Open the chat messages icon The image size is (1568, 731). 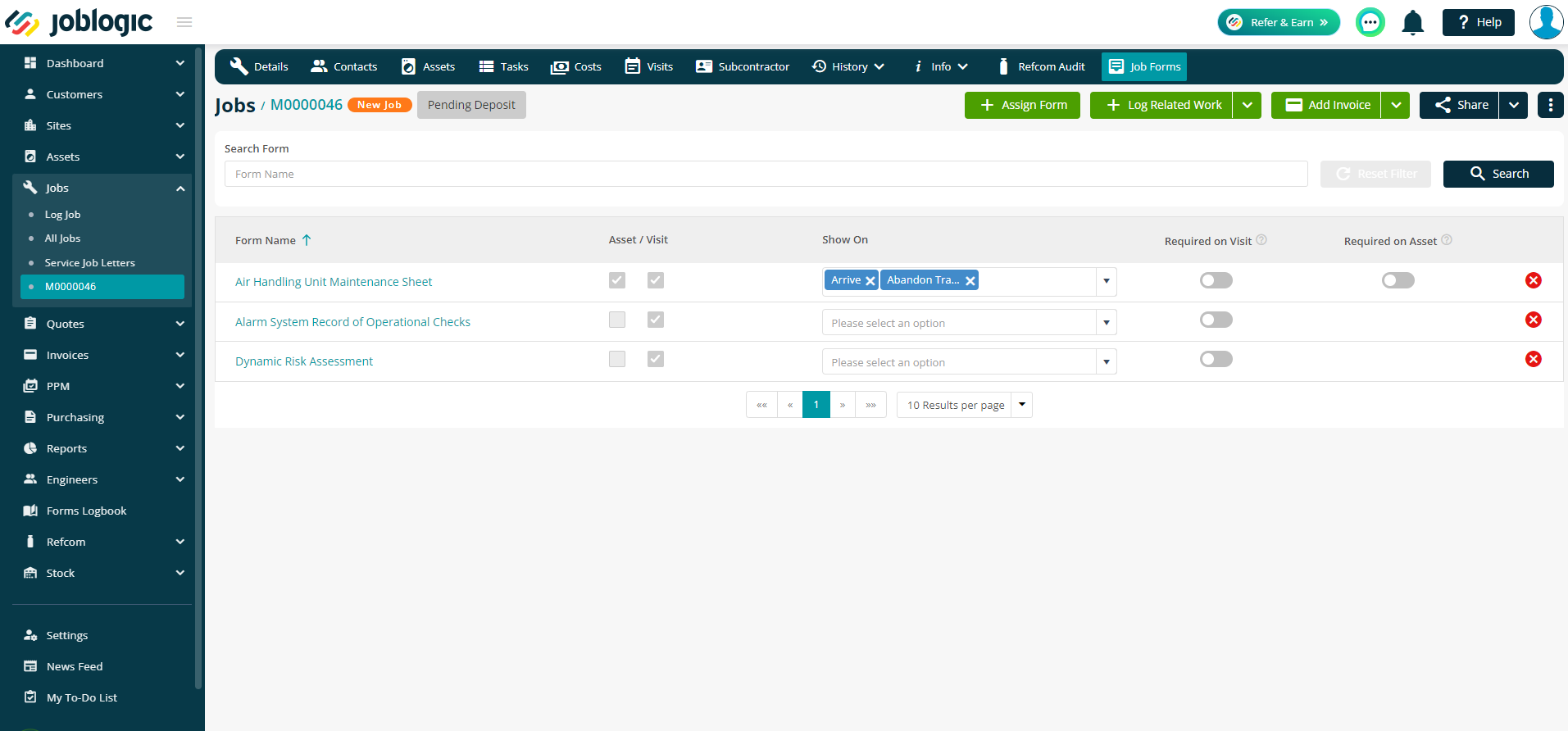[1370, 22]
